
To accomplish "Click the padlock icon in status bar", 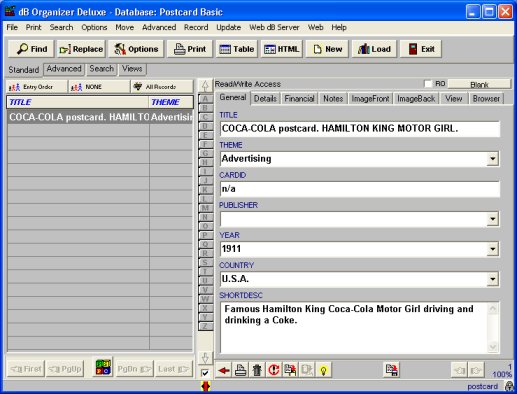I will [x=509, y=386].
